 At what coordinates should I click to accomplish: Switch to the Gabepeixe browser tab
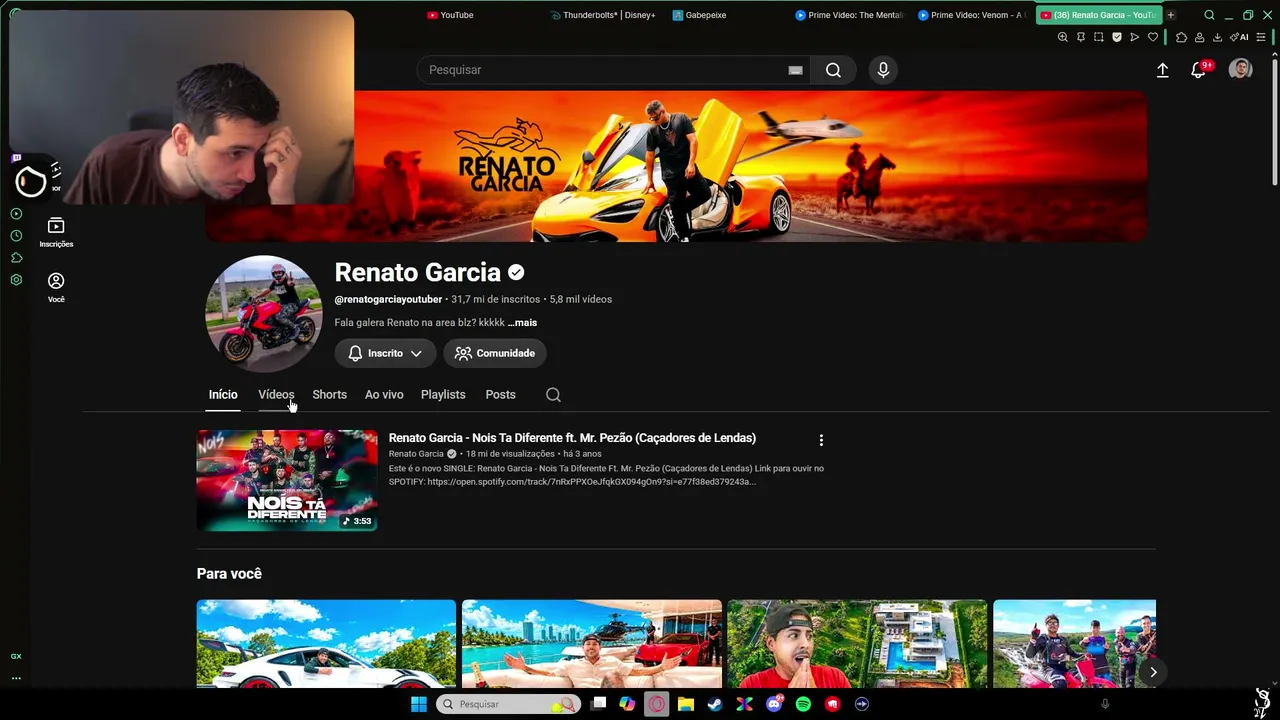pos(700,15)
